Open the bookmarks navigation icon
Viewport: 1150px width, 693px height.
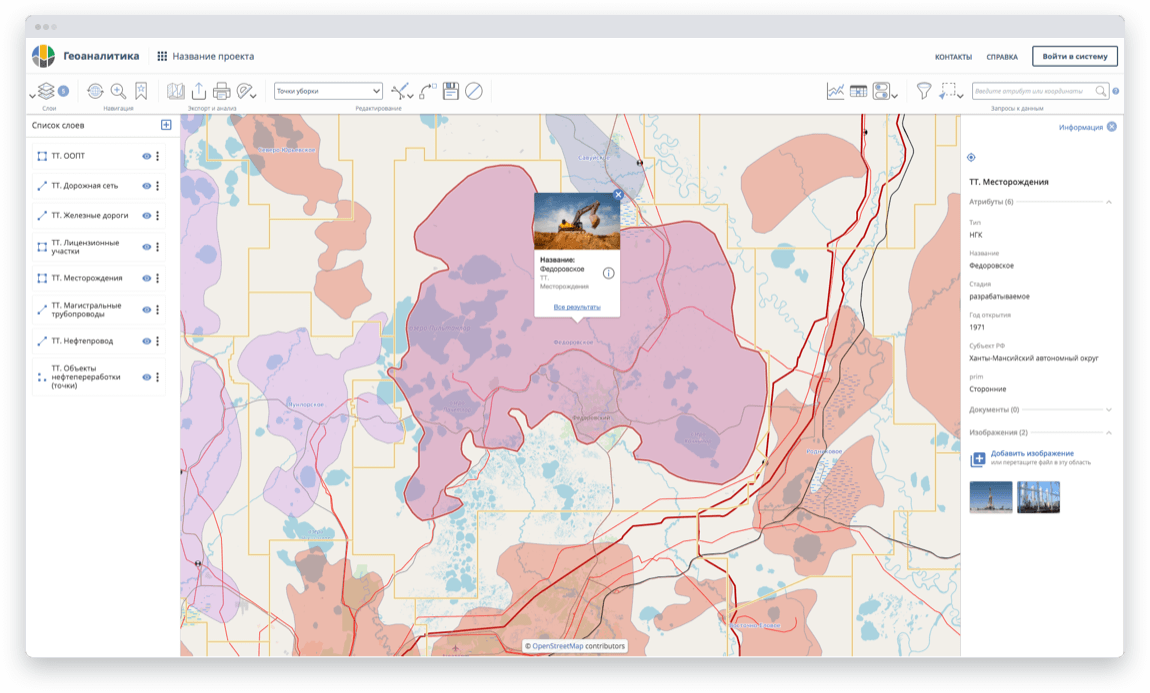click(x=141, y=91)
